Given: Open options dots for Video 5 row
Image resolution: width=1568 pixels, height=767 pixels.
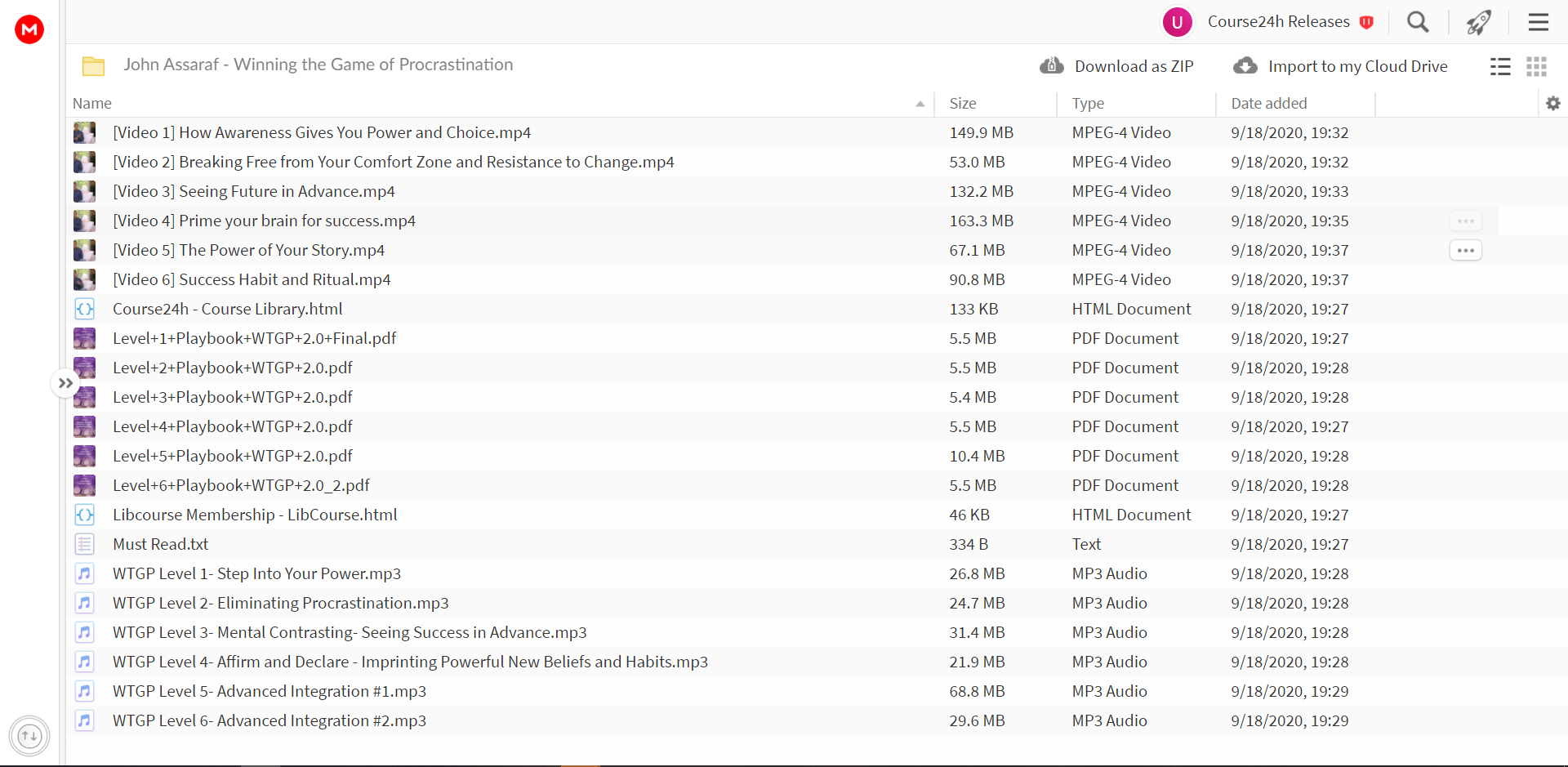Looking at the screenshot, I should pyautogui.click(x=1466, y=251).
